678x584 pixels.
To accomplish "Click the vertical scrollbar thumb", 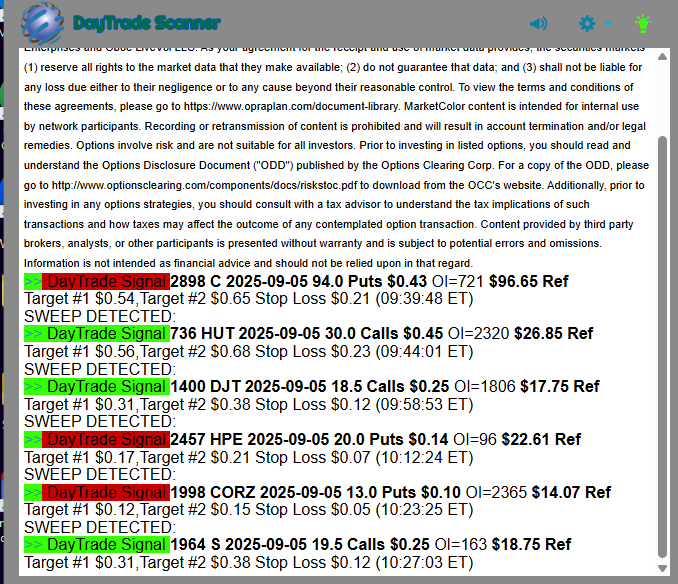I will click(662, 347).
